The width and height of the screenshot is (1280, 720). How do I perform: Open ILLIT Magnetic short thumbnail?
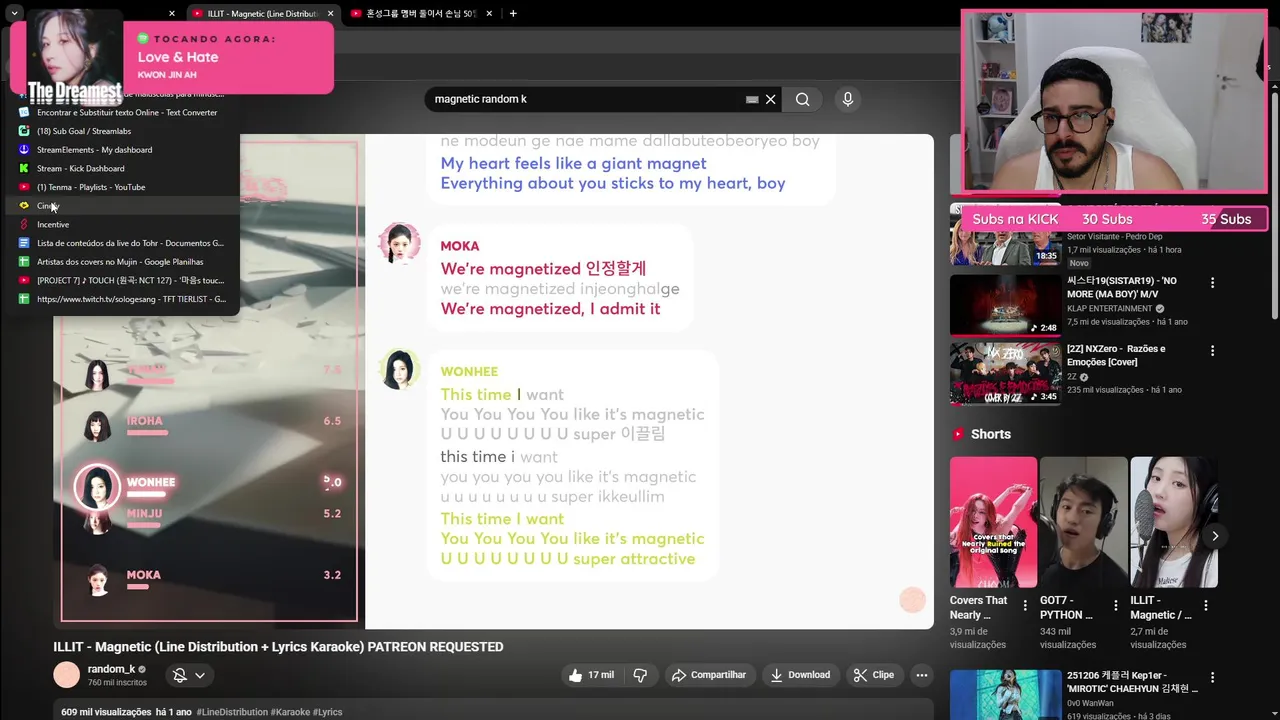1173,522
